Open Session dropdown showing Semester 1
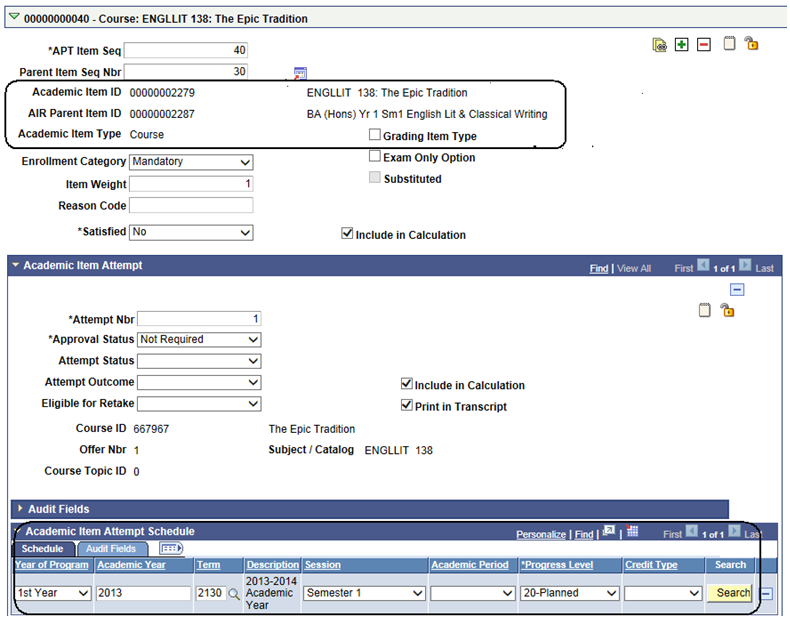Screen dimensions: 790x621 [x=364, y=593]
